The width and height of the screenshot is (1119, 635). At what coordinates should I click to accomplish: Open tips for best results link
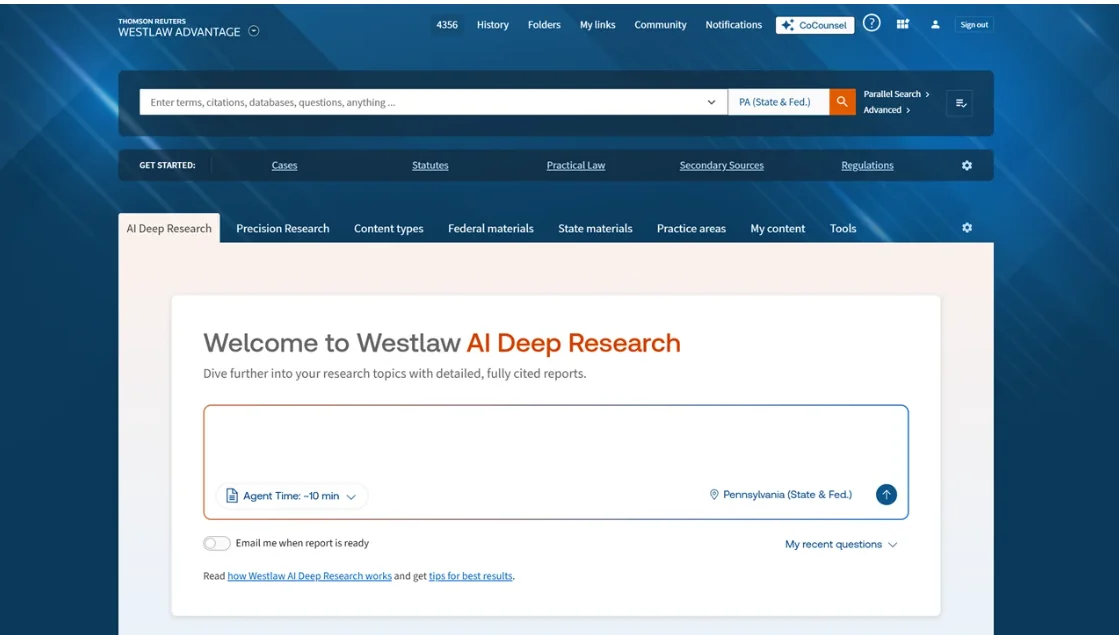click(x=470, y=576)
